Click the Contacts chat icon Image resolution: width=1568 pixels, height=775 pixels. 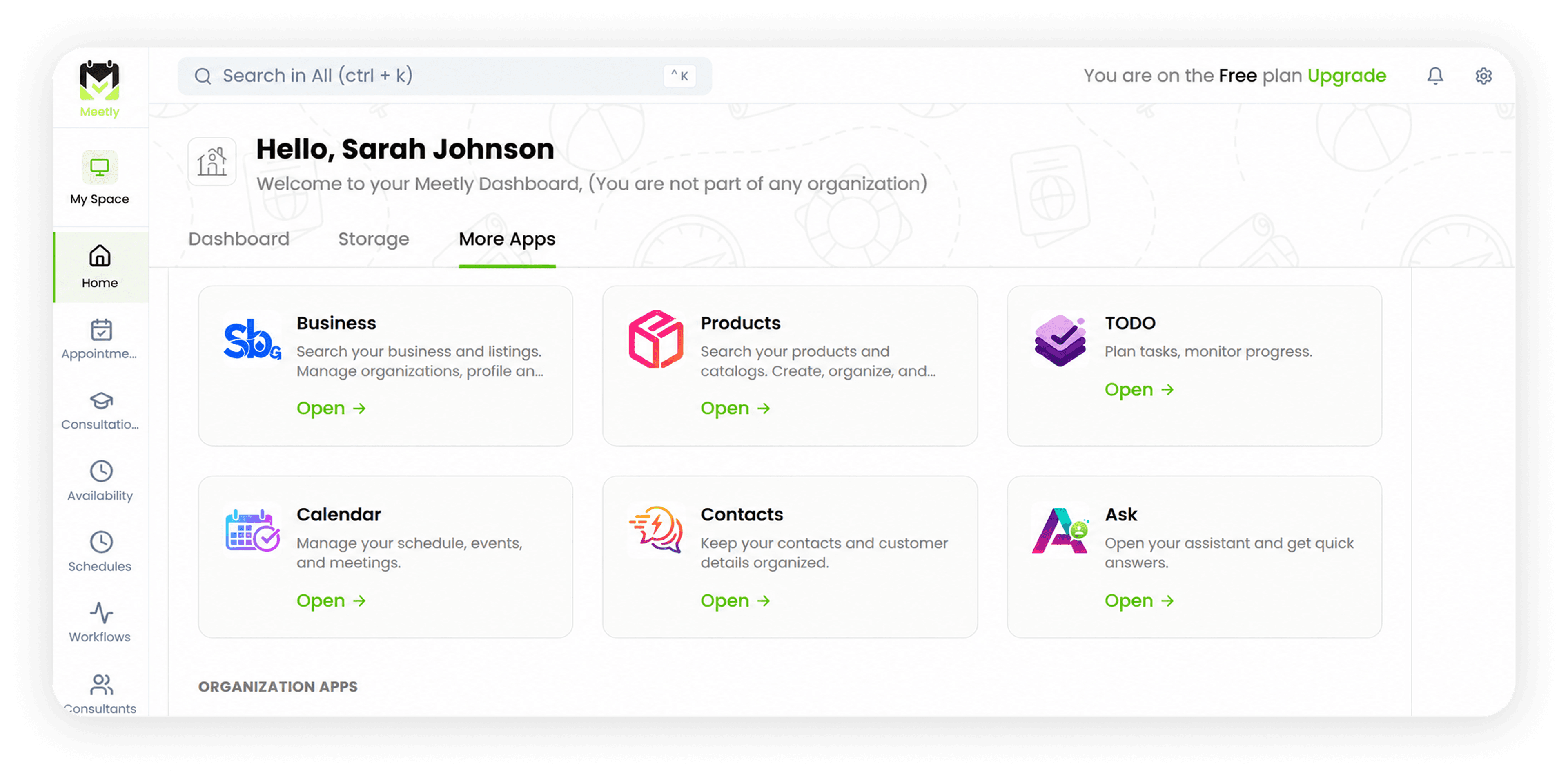click(655, 529)
